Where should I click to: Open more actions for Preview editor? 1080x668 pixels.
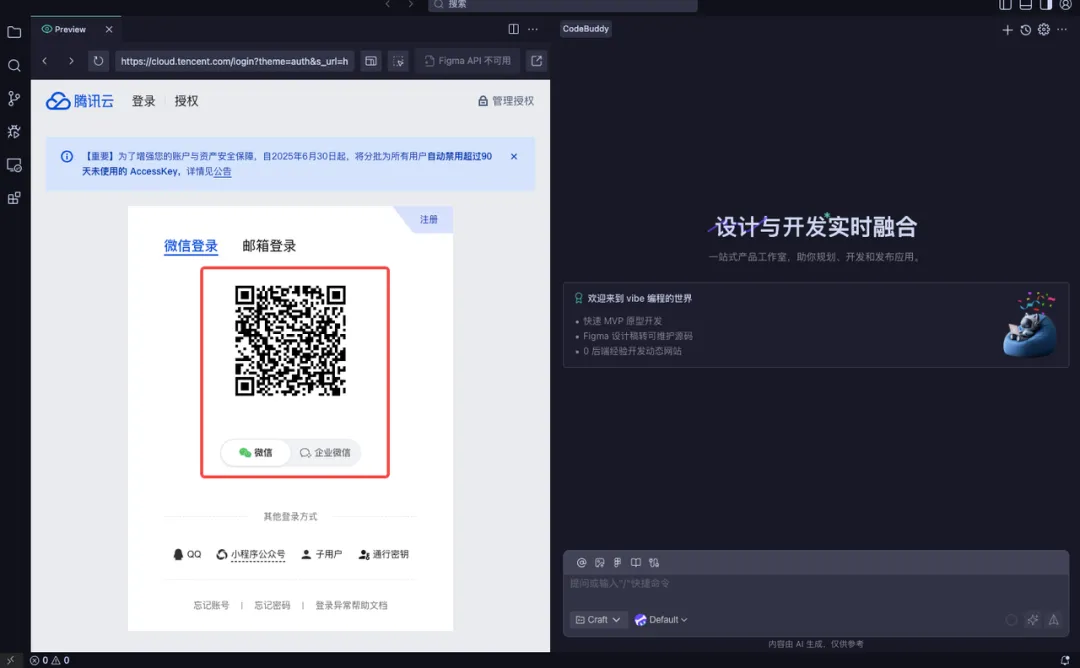pyautogui.click(x=533, y=29)
